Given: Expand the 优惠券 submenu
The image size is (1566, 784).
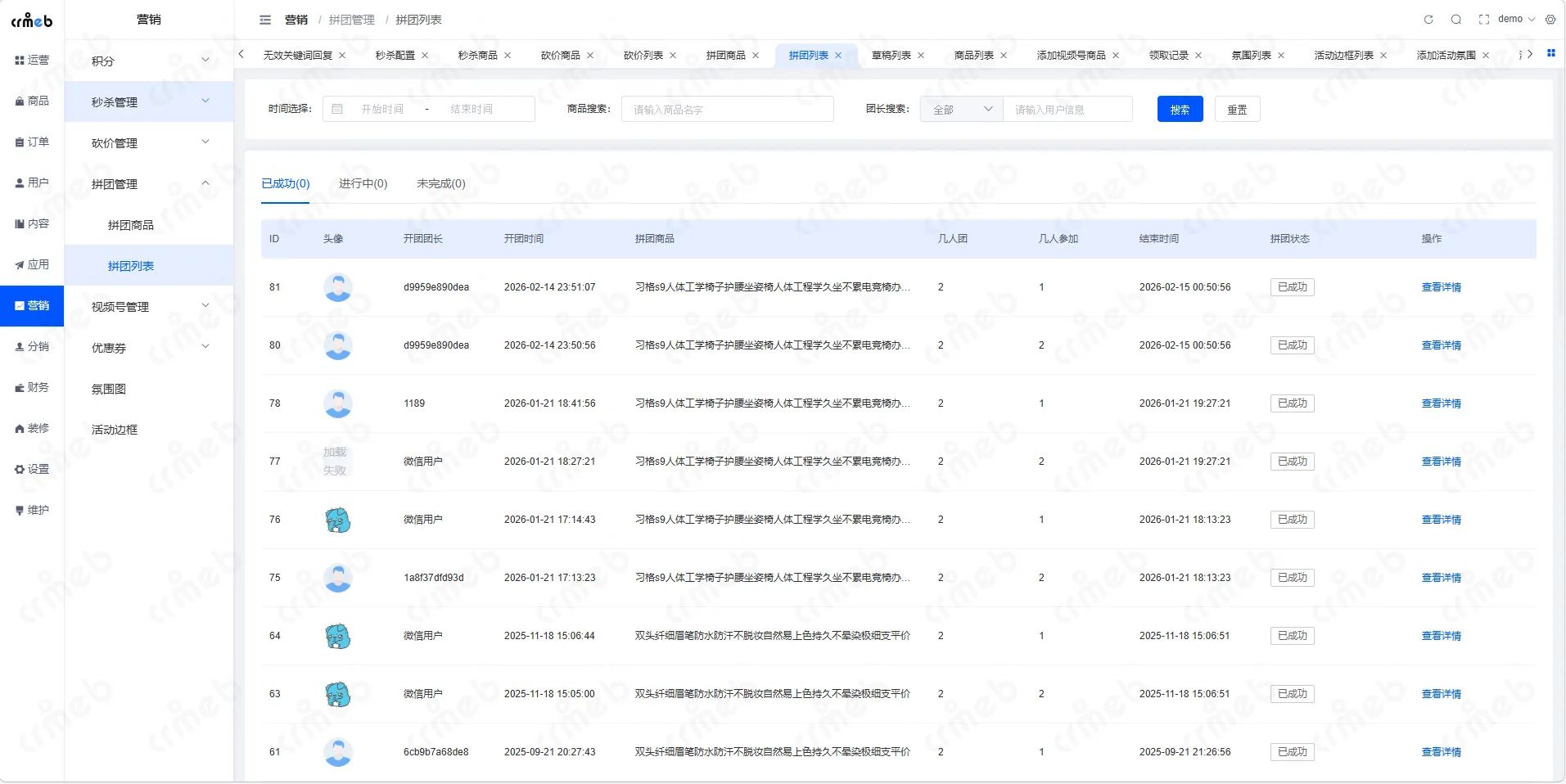Looking at the screenshot, I should pyautogui.click(x=149, y=347).
